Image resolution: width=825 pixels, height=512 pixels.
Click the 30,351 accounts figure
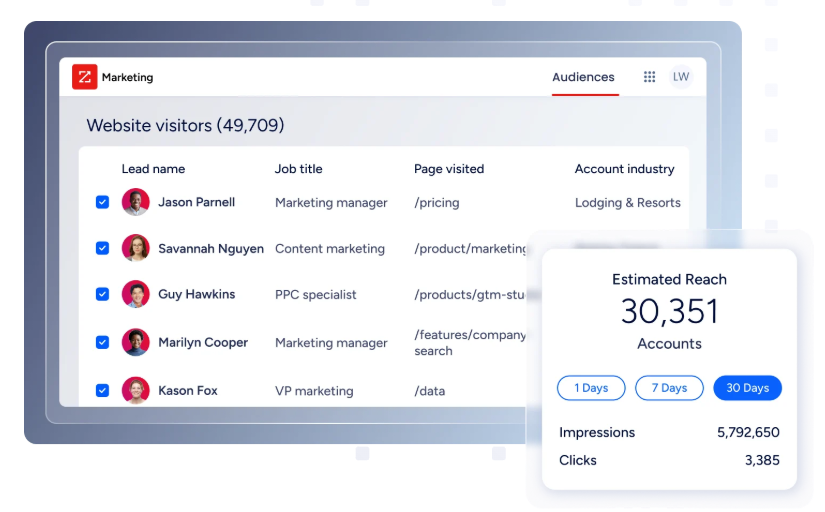pyautogui.click(x=669, y=311)
